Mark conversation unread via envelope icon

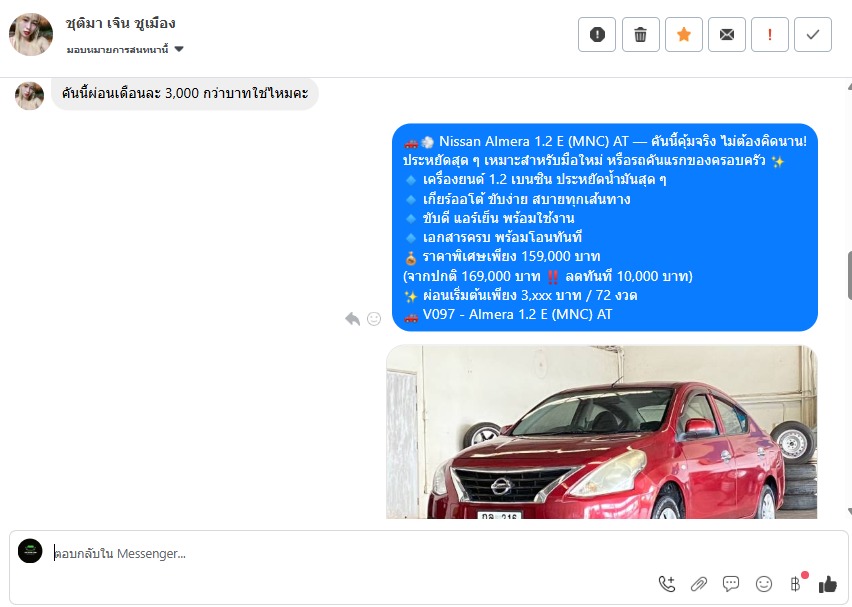tap(726, 35)
